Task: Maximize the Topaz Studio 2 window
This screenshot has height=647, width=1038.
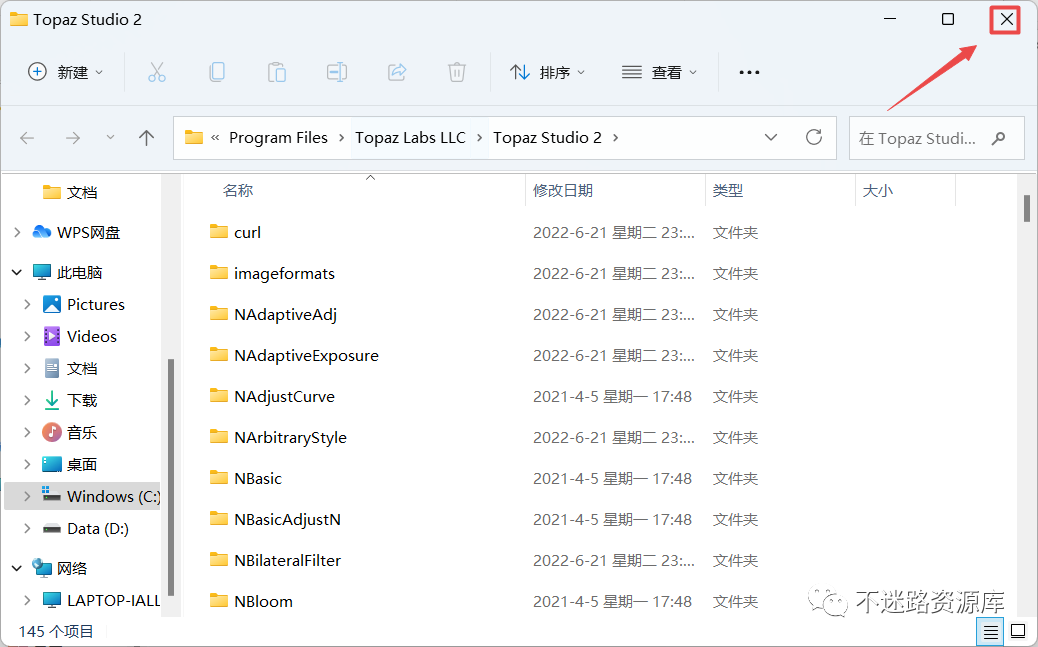Action: [948, 19]
